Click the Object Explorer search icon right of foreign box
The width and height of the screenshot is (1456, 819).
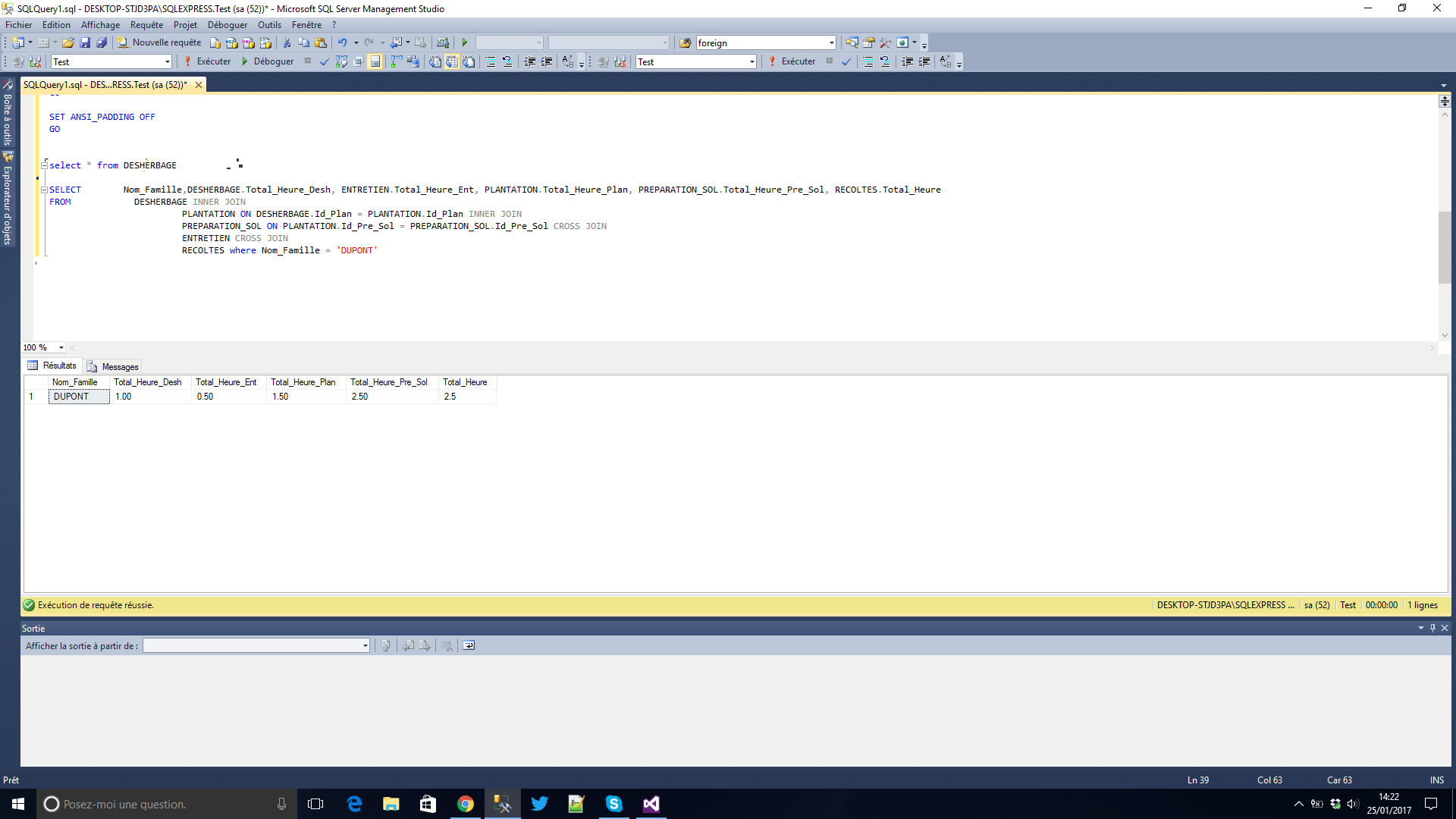(852, 43)
